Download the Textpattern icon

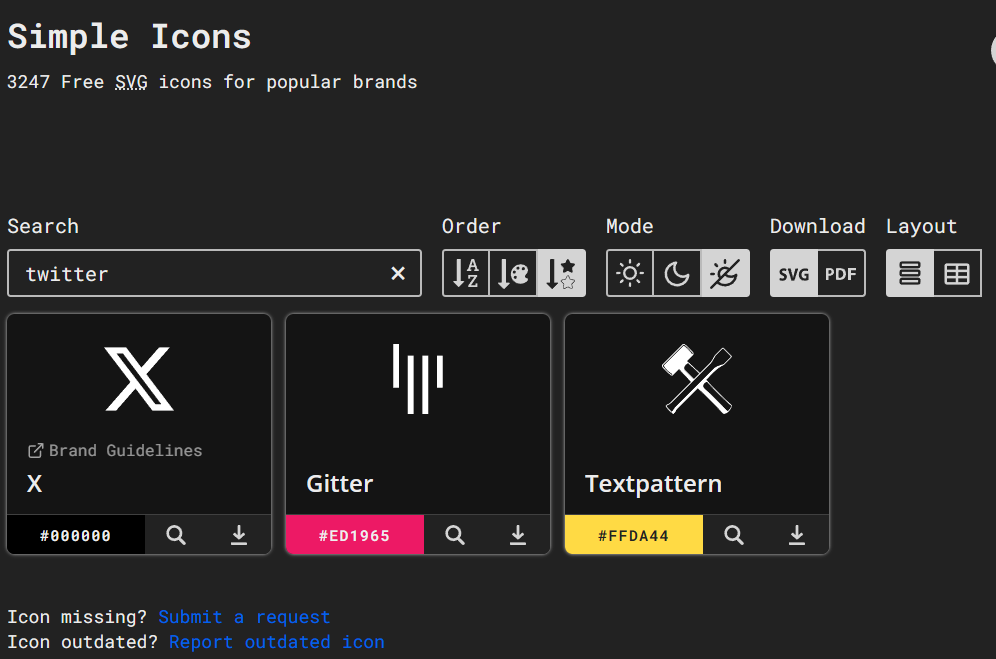[797, 535]
